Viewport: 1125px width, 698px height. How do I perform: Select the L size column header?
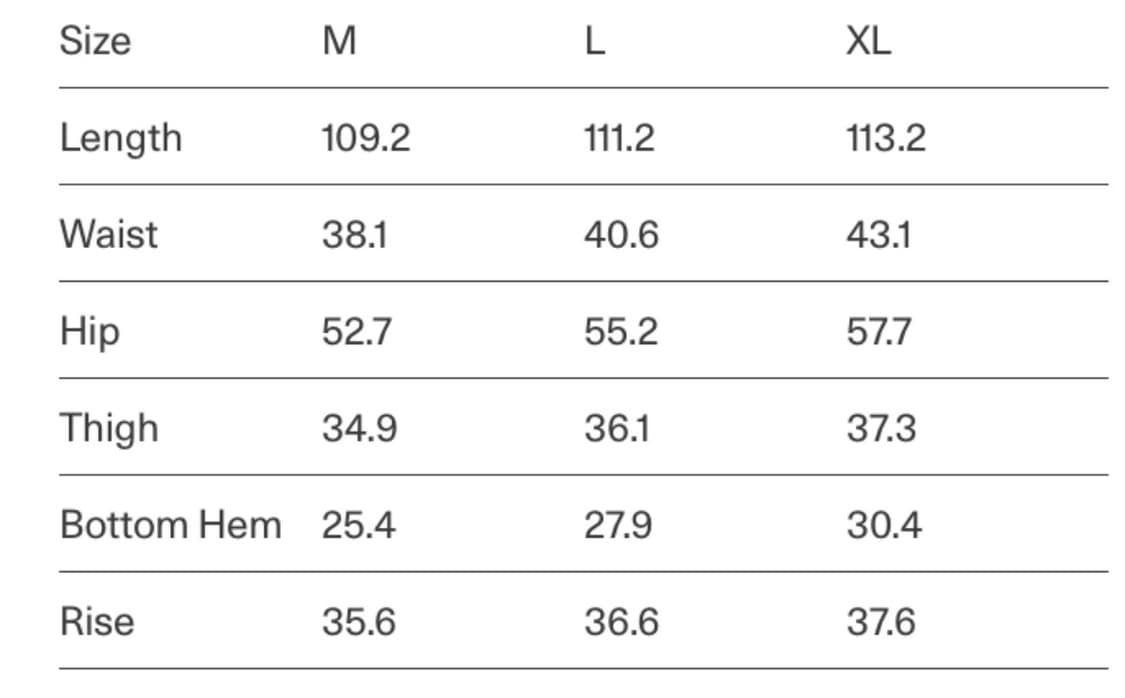click(x=594, y=42)
